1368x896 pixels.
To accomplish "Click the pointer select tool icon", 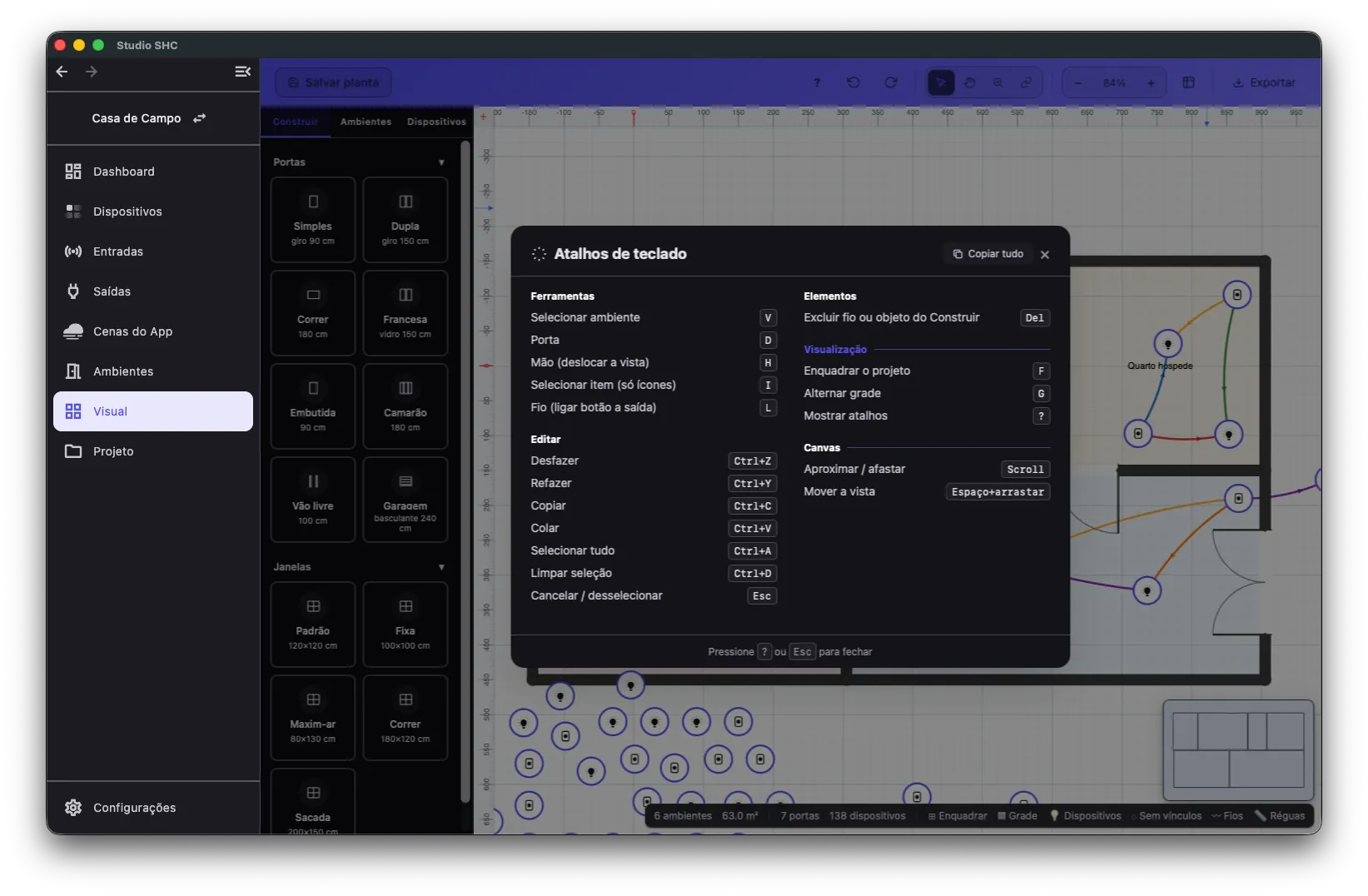I will [x=941, y=82].
